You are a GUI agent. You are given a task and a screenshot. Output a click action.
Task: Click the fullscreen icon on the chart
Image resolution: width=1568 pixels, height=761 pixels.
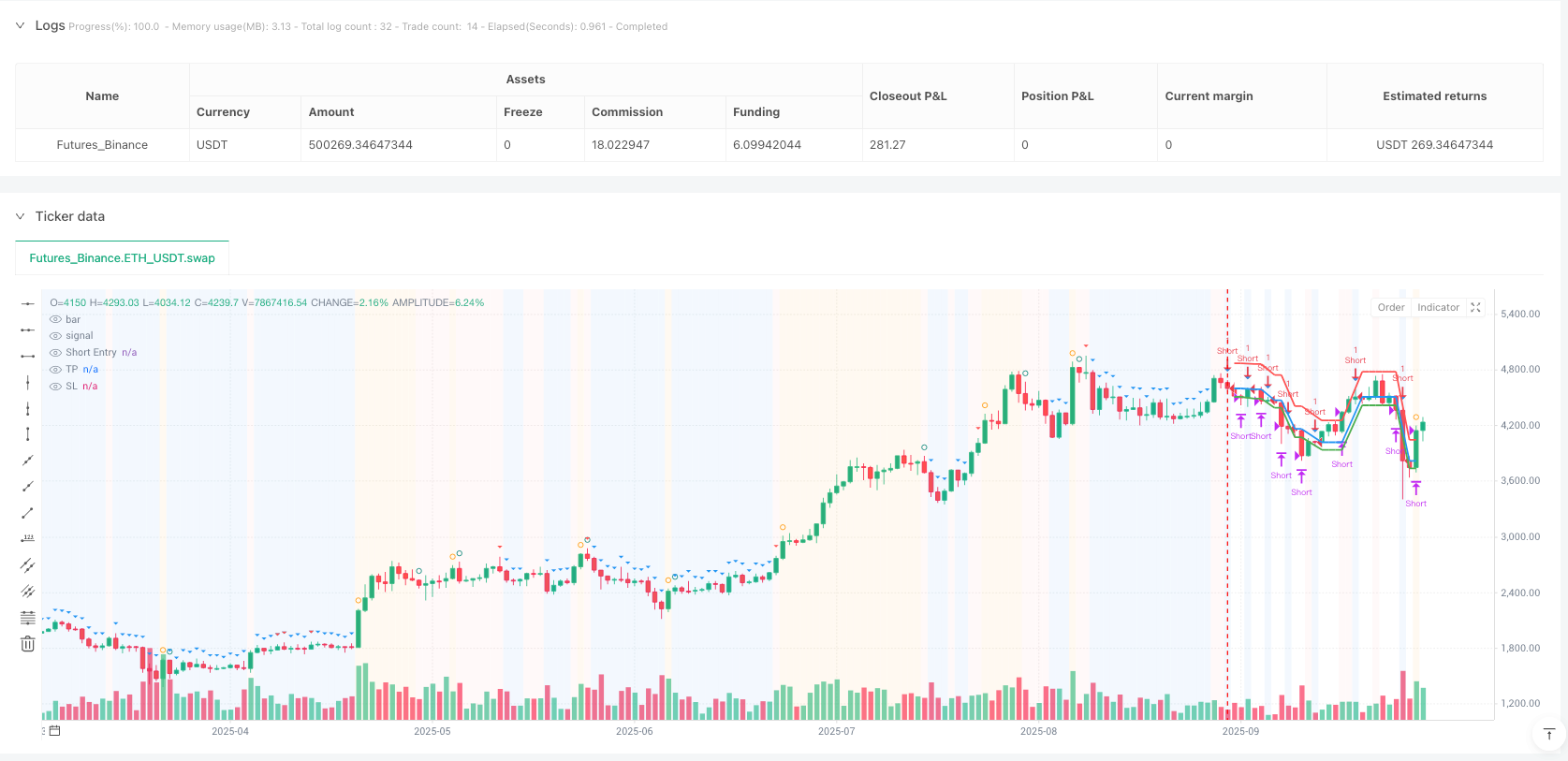point(1475,308)
